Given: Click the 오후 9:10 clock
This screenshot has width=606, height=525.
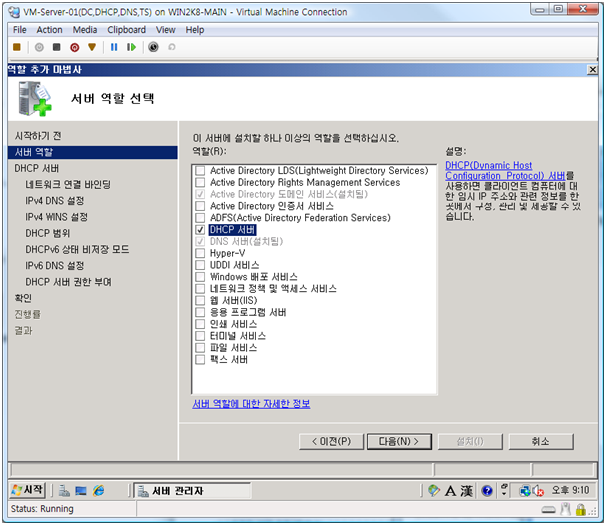Looking at the screenshot, I should pos(570,491).
